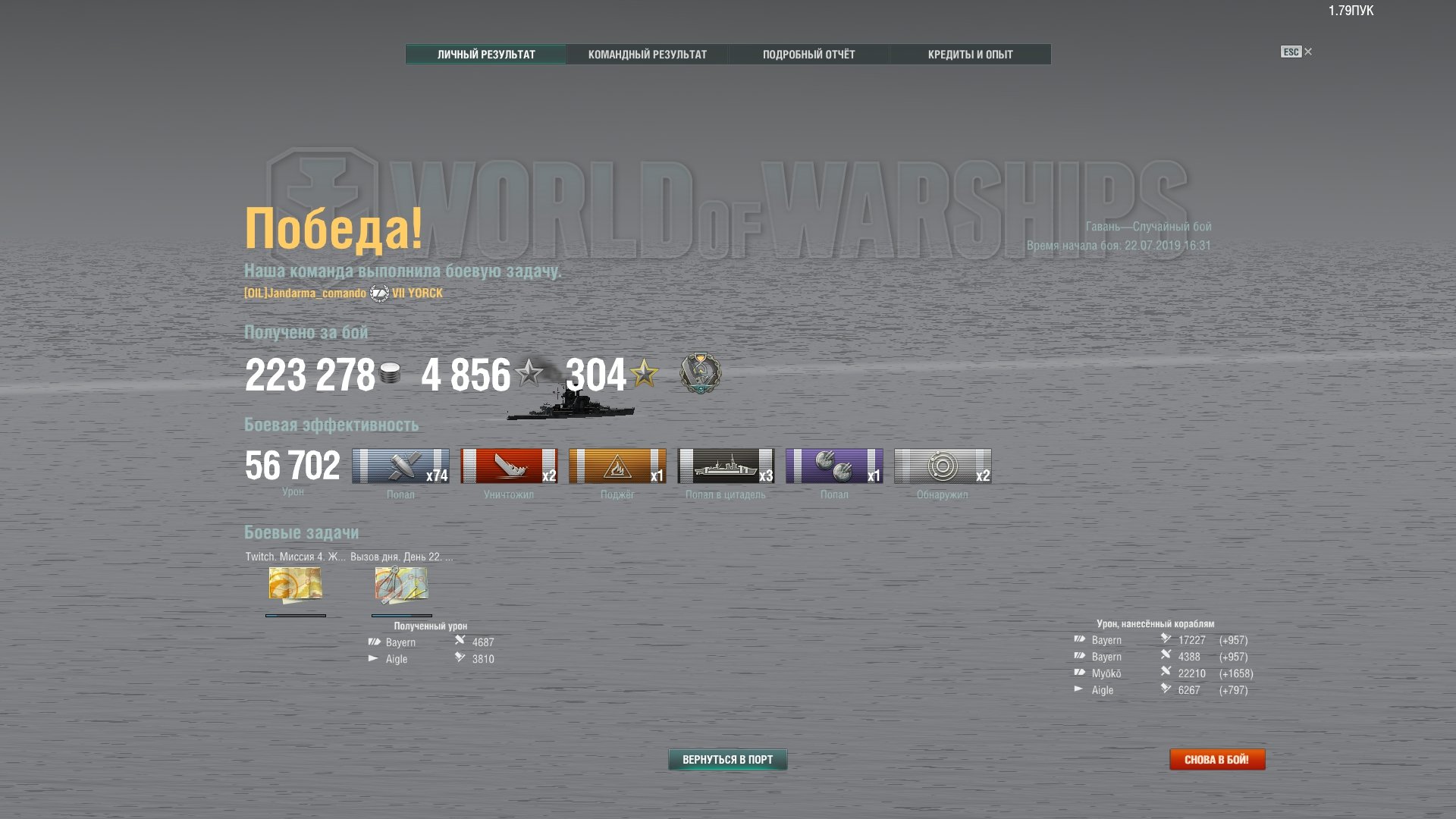
Task: Switch to Командный результат tab
Action: pyautogui.click(x=648, y=55)
